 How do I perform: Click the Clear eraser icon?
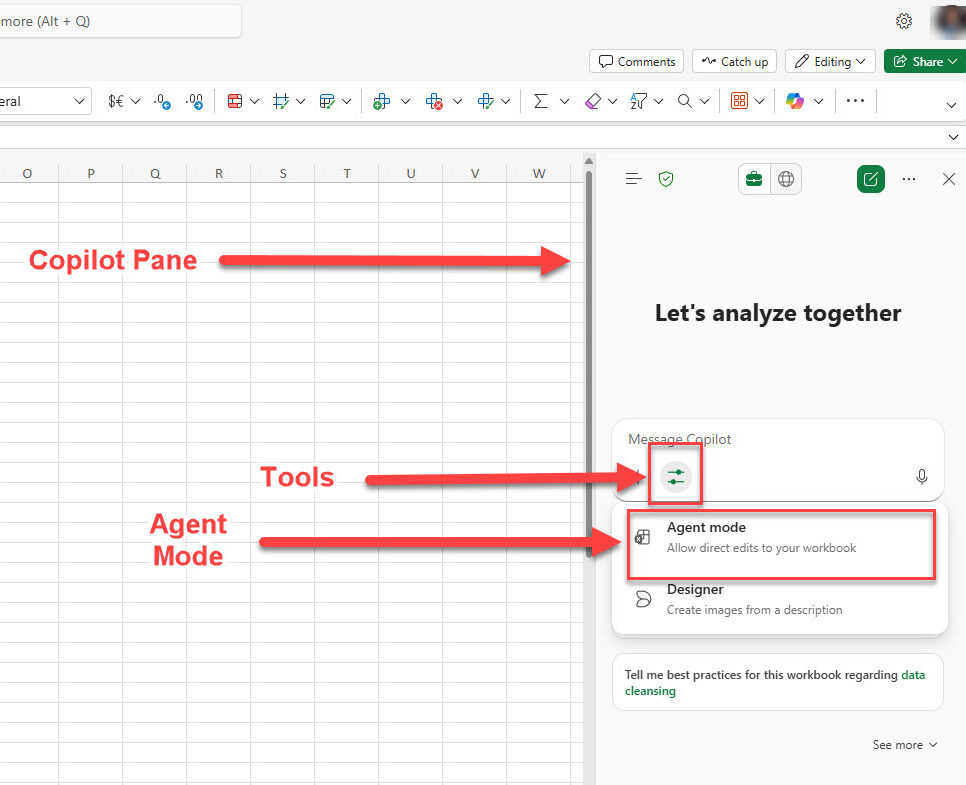[592, 101]
